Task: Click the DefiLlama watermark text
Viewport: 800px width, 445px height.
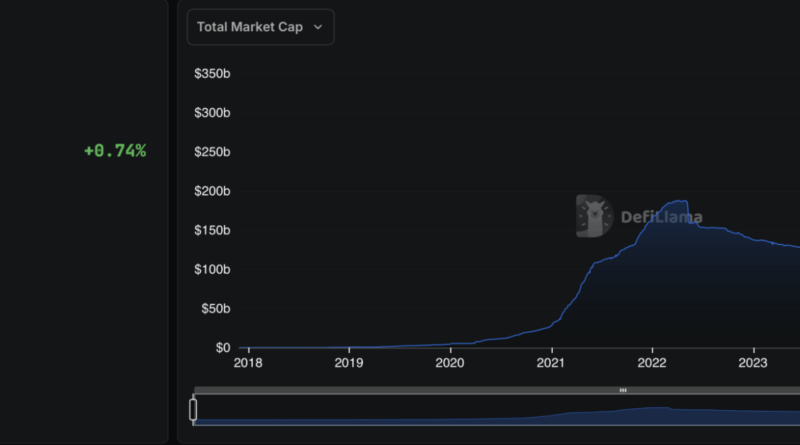Action: pyautogui.click(x=661, y=217)
